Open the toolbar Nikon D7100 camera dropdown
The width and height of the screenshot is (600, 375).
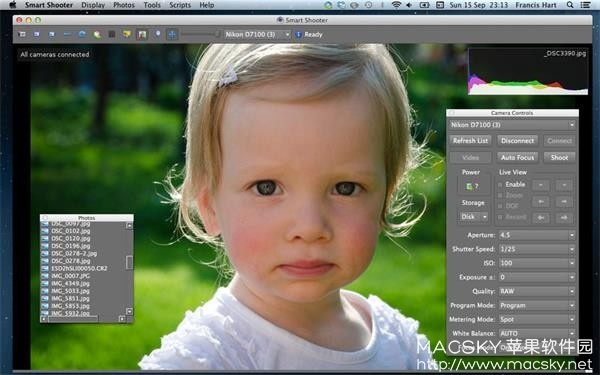point(257,34)
